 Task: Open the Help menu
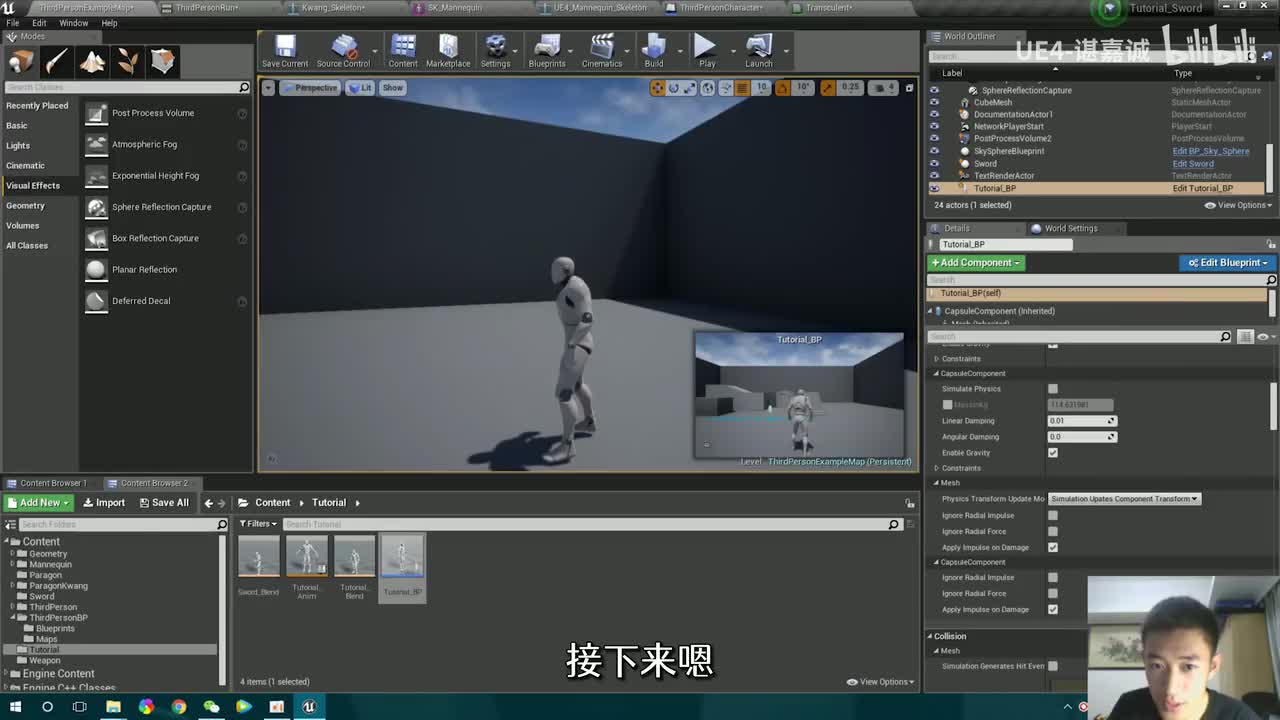pyautogui.click(x=109, y=23)
